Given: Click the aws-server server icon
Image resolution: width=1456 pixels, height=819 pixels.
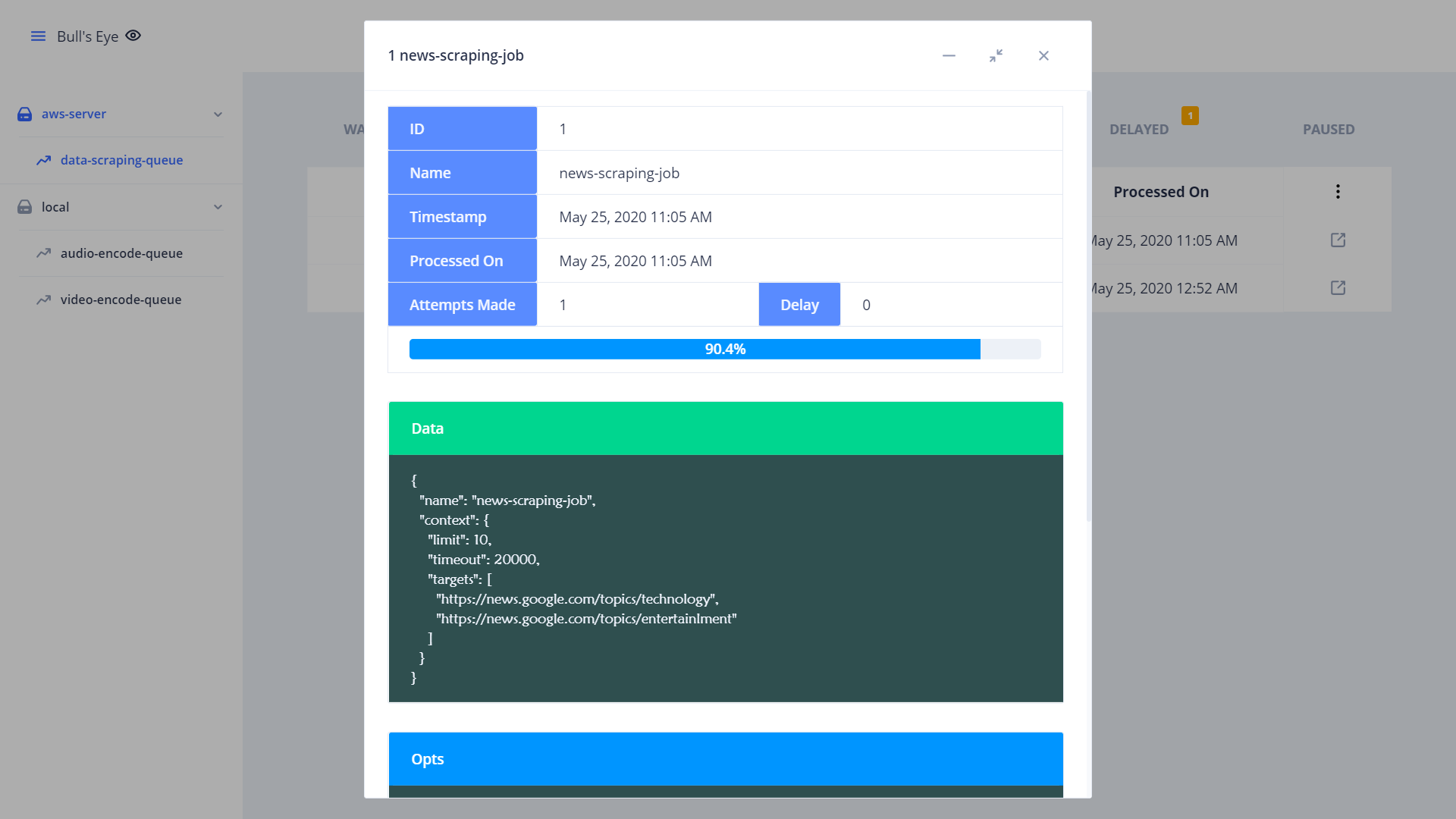Looking at the screenshot, I should click(x=25, y=115).
